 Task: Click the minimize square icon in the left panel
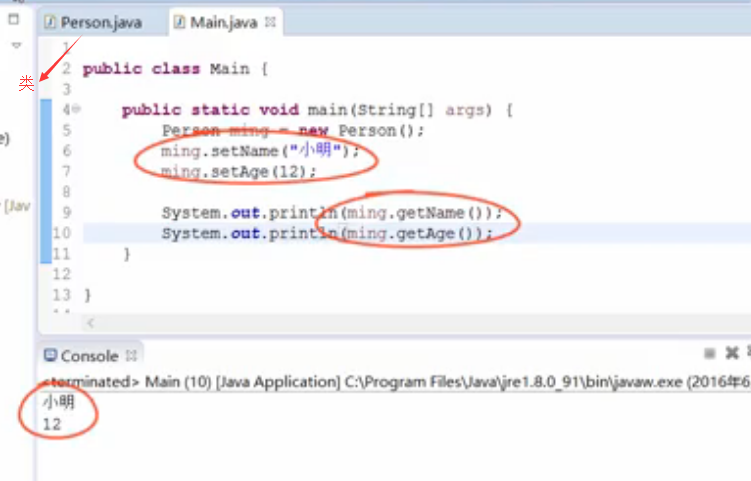[x=14, y=19]
